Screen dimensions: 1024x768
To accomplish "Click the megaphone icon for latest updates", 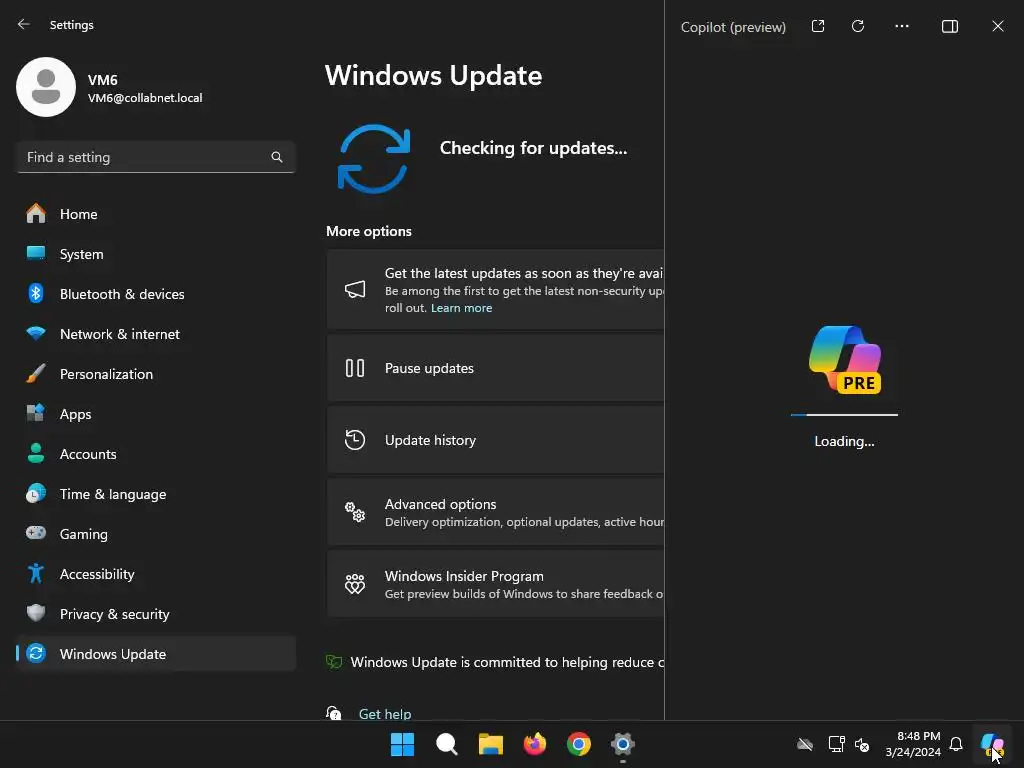I will tap(355, 289).
